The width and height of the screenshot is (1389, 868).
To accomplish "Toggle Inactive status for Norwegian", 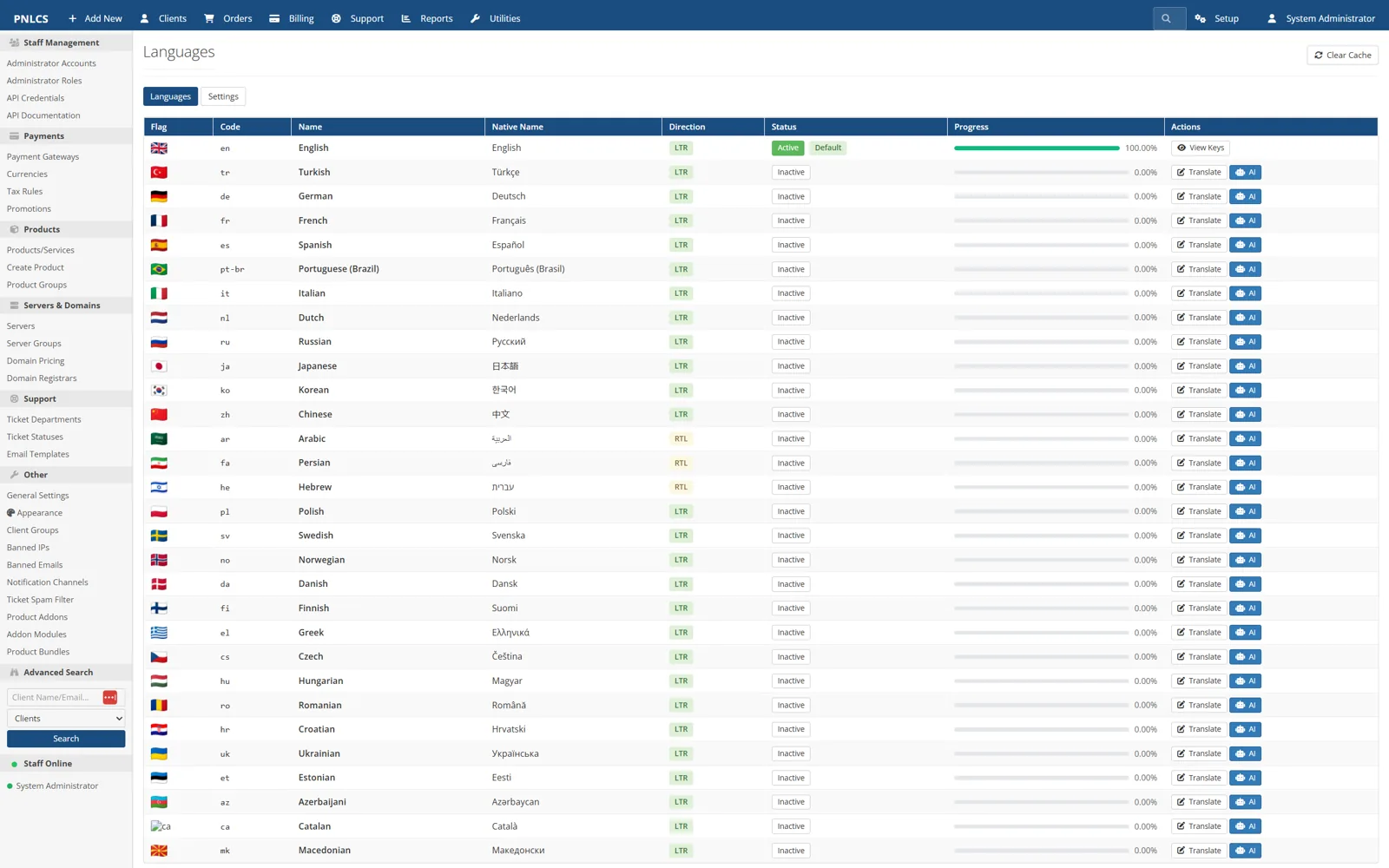I will pos(791,560).
